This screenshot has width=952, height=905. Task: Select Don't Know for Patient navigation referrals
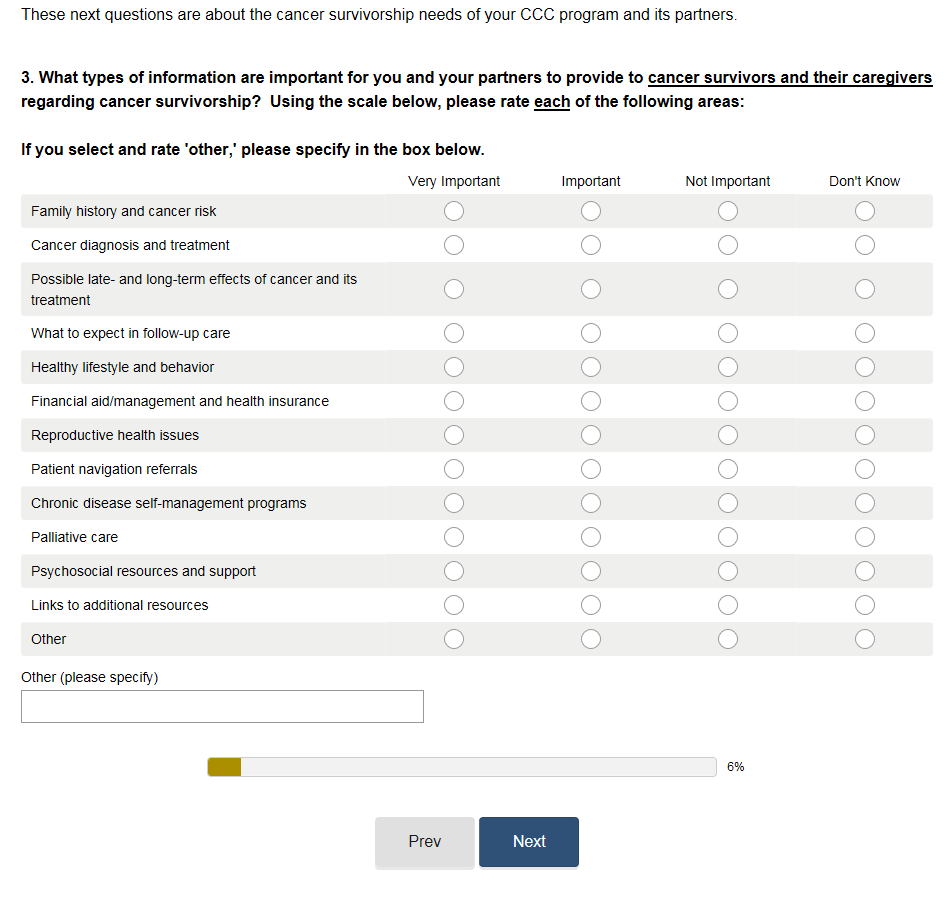point(865,469)
